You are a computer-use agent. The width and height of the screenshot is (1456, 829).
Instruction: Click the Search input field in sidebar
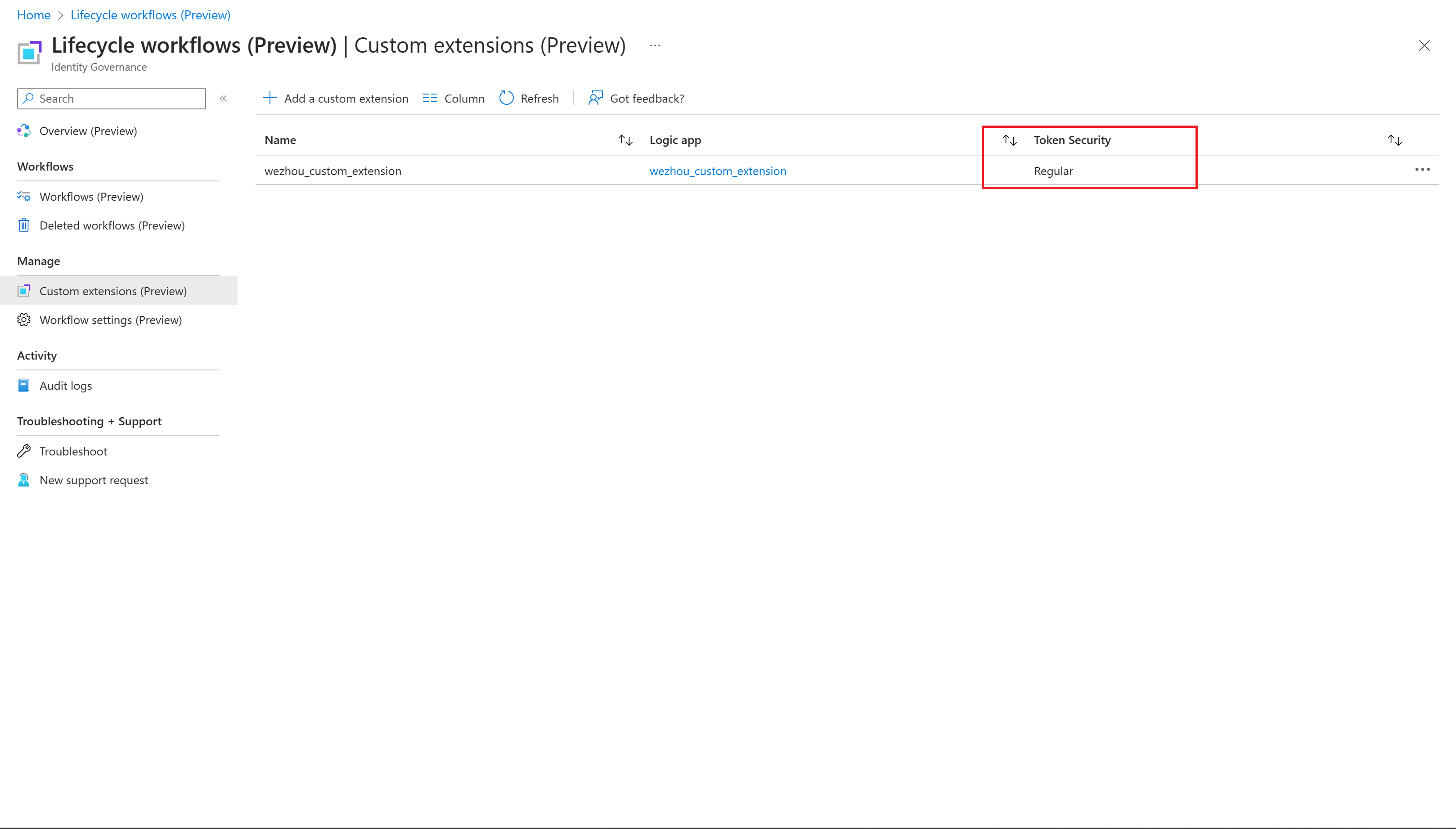click(x=112, y=98)
